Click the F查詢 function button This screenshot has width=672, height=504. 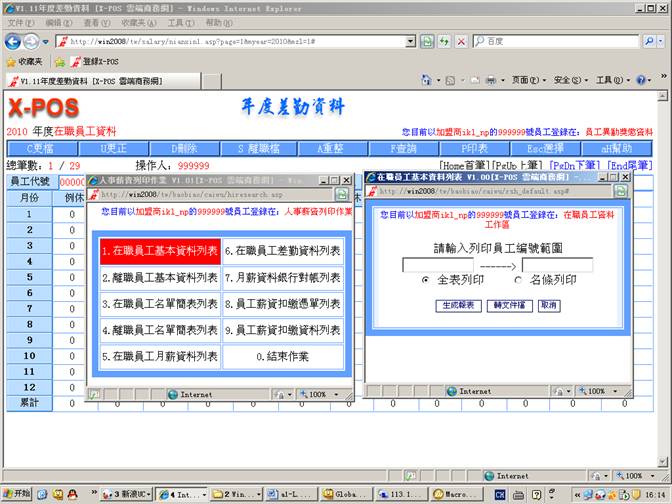pyautogui.click(x=402, y=148)
